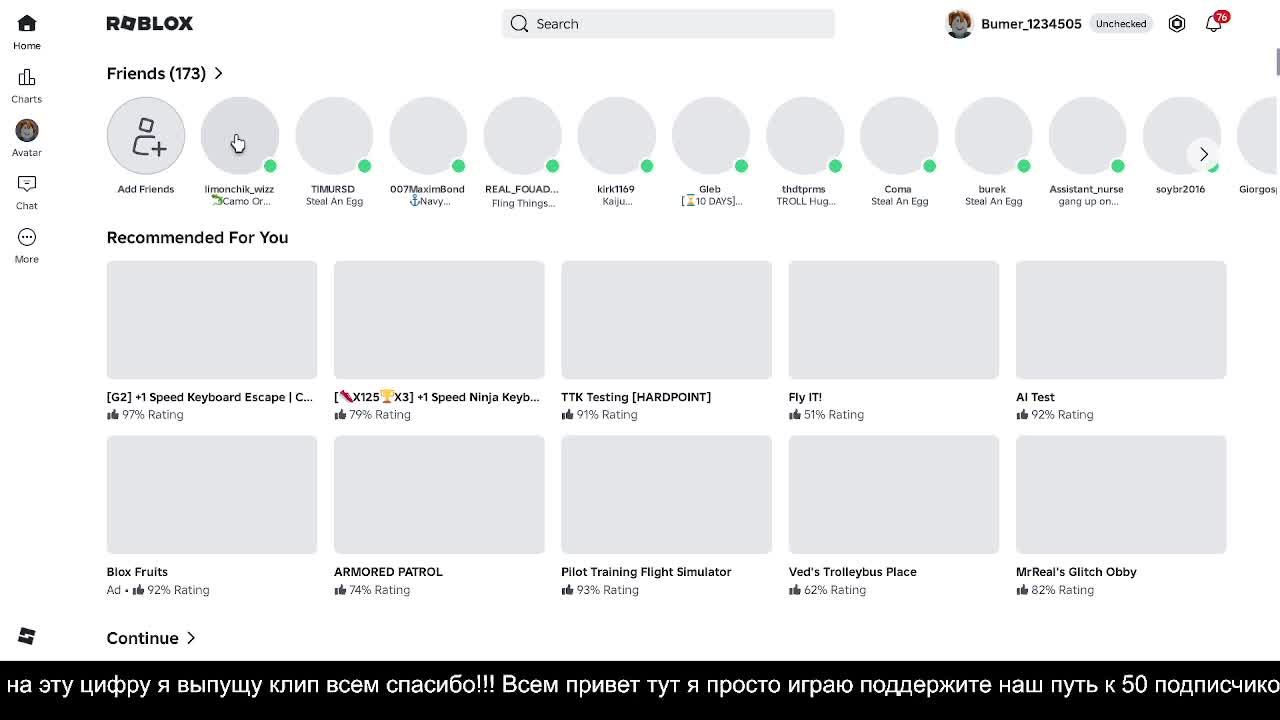Open TTK Testing [HARDPOINT] title link
1280x720 pixels.
point(636,397)
